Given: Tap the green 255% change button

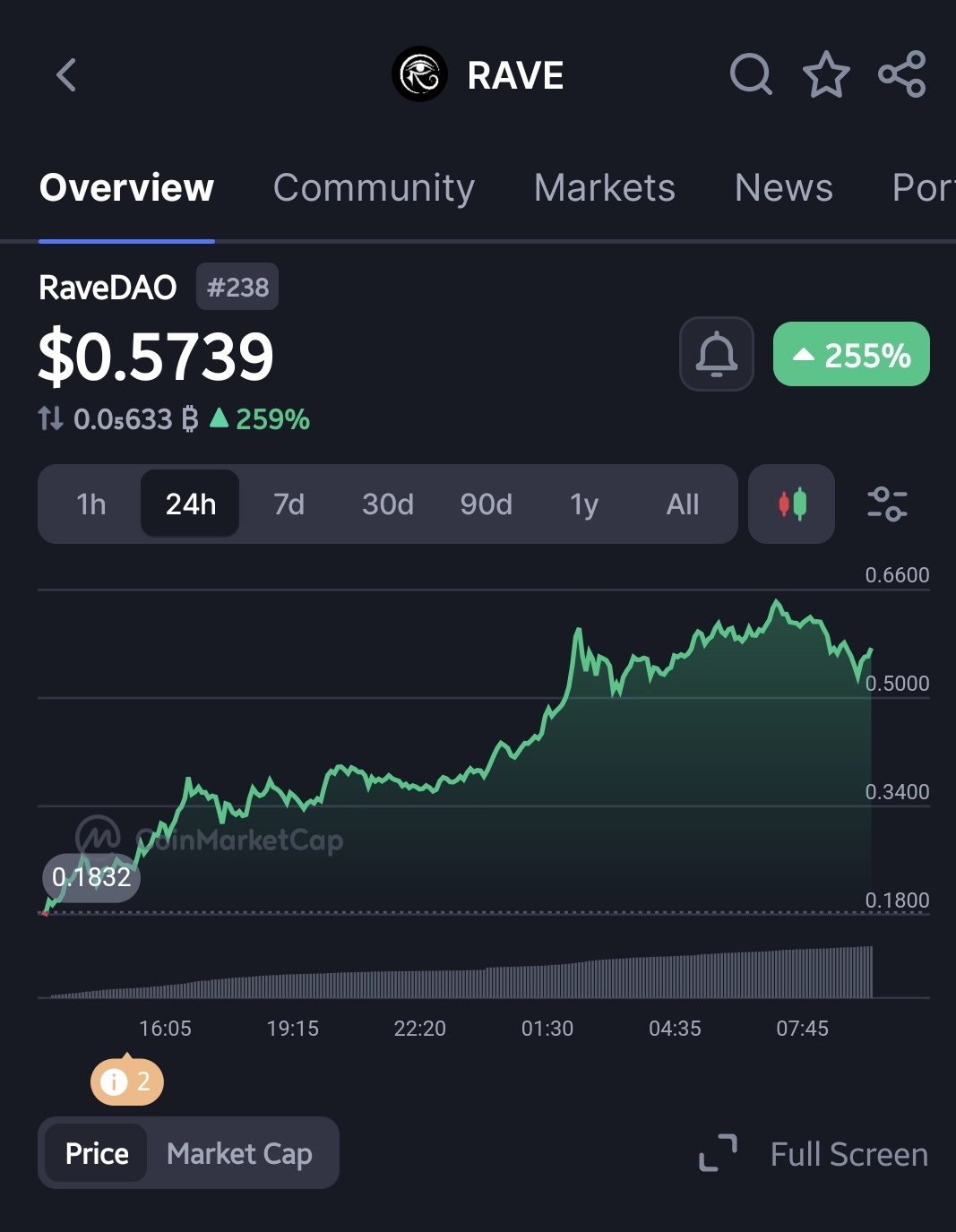Looking at the screenshot, I should tap(851, 355).
